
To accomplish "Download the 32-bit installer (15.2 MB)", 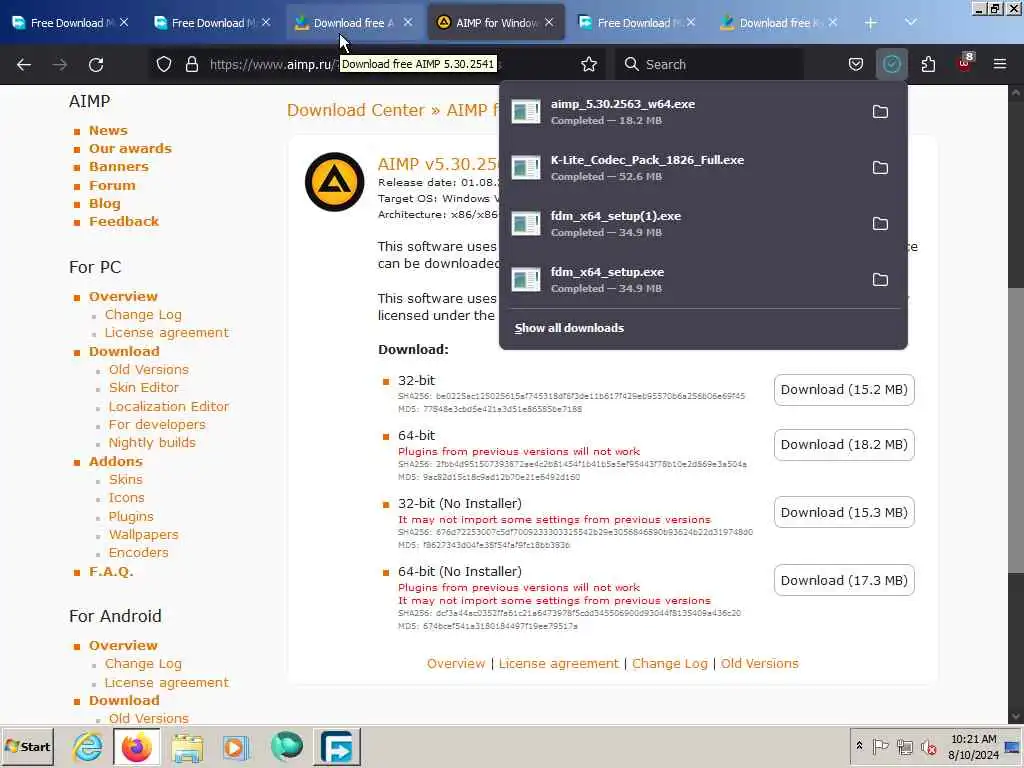I will 844,389.
